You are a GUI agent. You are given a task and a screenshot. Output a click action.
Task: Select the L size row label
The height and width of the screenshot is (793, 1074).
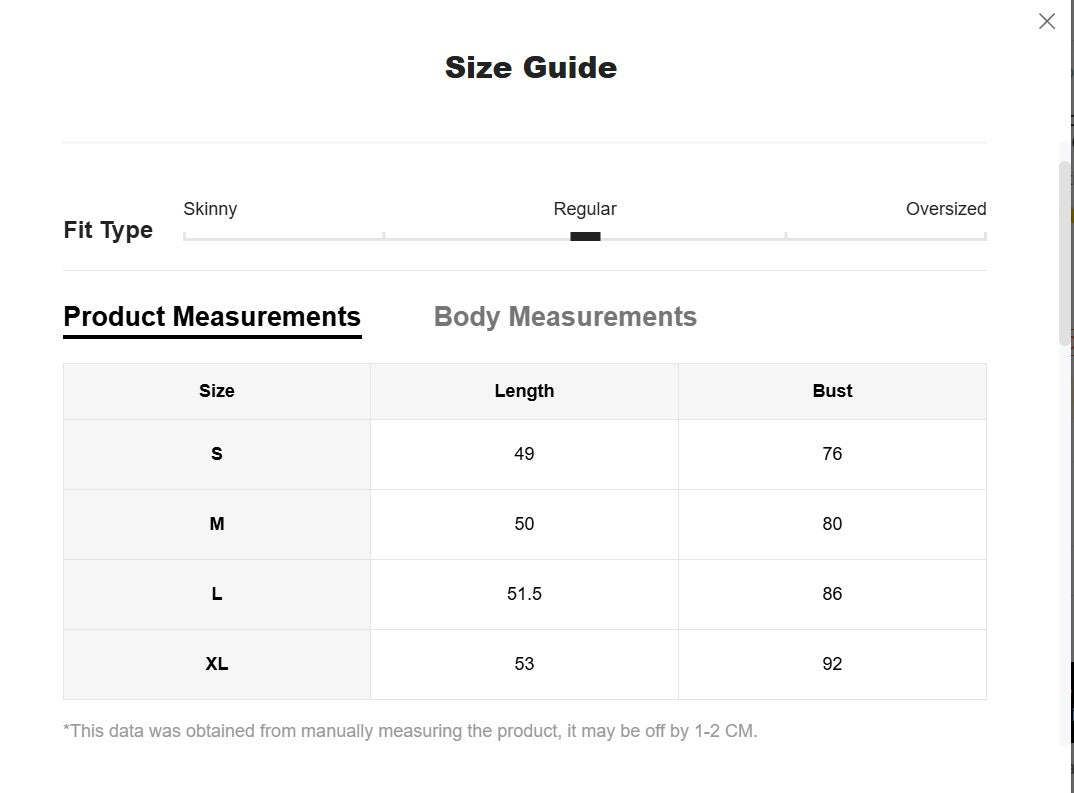tap(216, 594)
